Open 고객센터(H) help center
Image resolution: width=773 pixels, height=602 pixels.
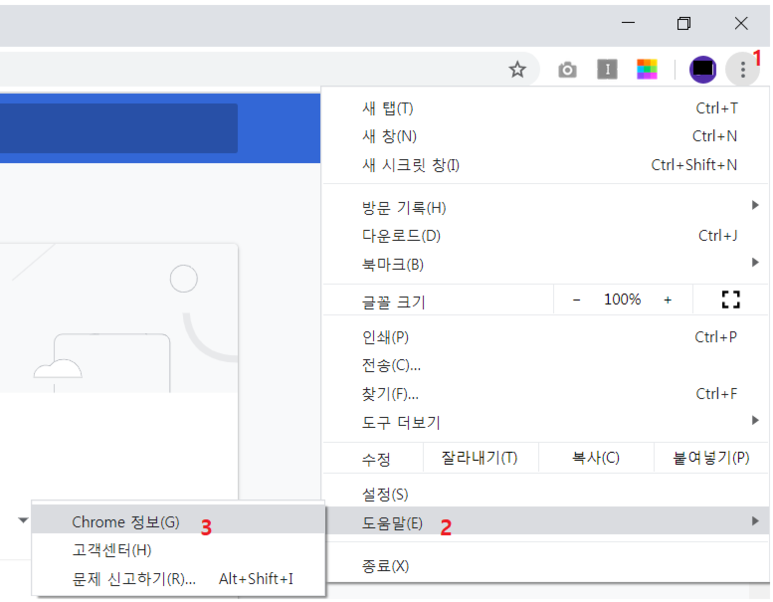pyautogui.click(x=178, y=550)
